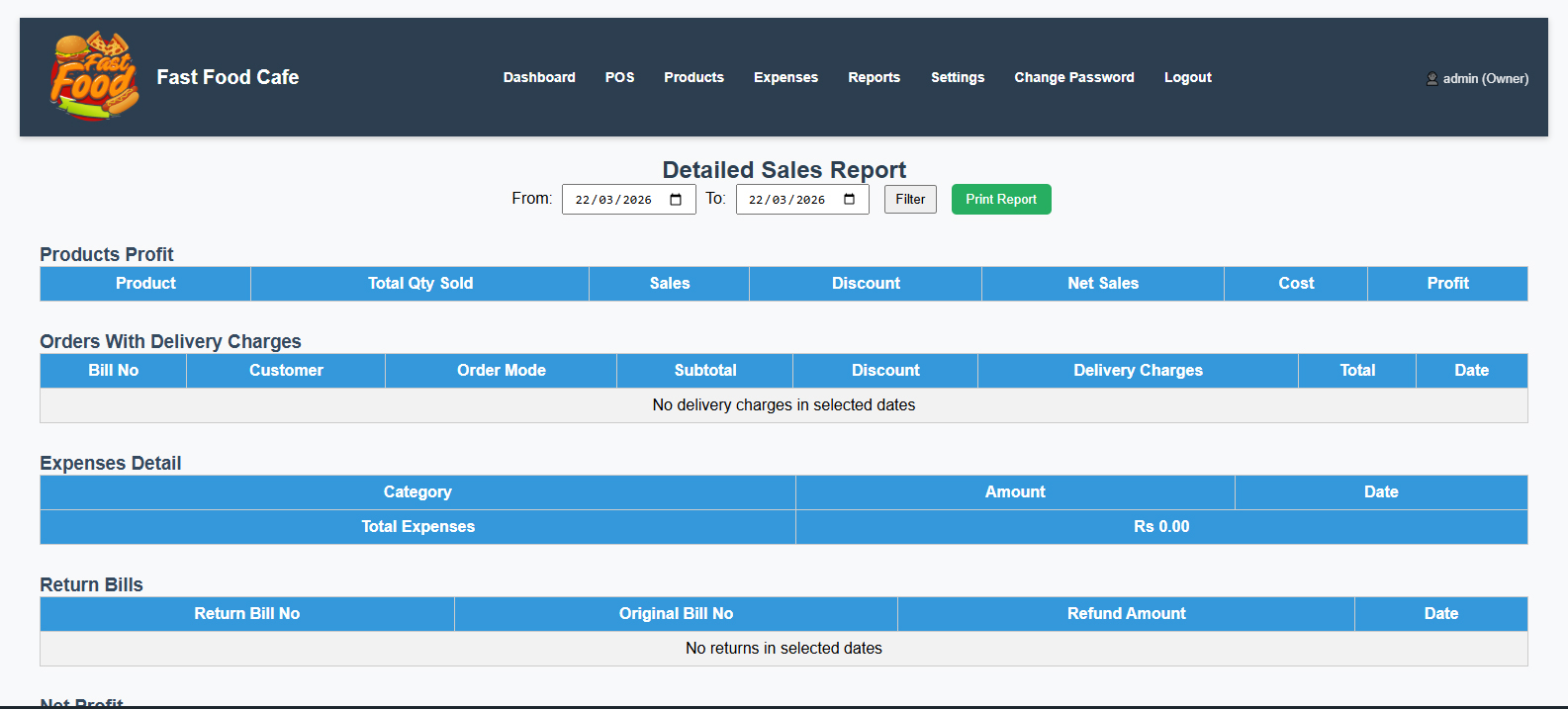Click the admin user profile icon
The width and height of the screenshot is (1568, 709).
[1431, 79]
